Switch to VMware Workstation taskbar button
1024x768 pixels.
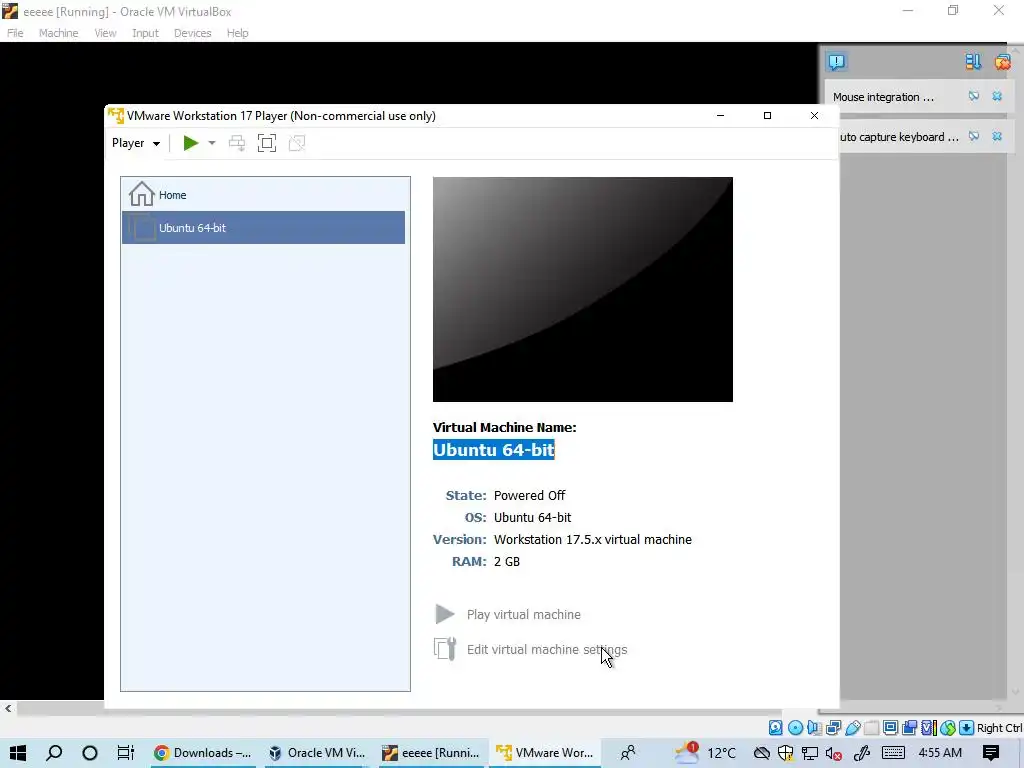(545, 753)
